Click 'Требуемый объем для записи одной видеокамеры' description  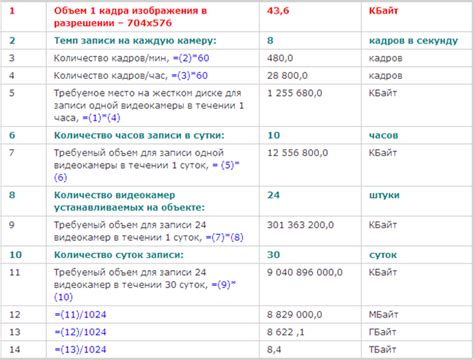coord(147,165)
